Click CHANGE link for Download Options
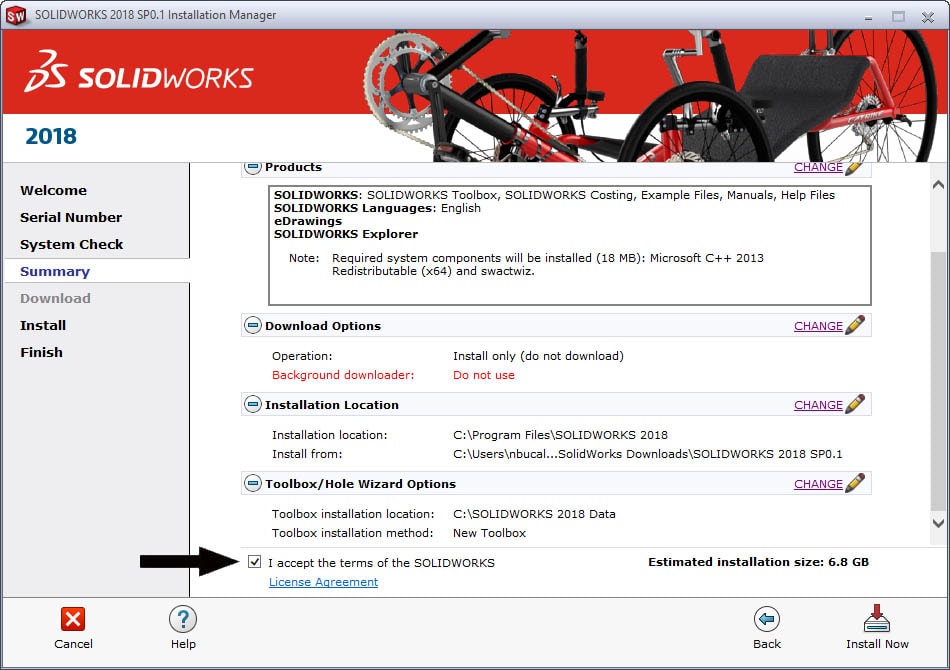This screenshot has width=950, height=670. [x=818, y=326]
